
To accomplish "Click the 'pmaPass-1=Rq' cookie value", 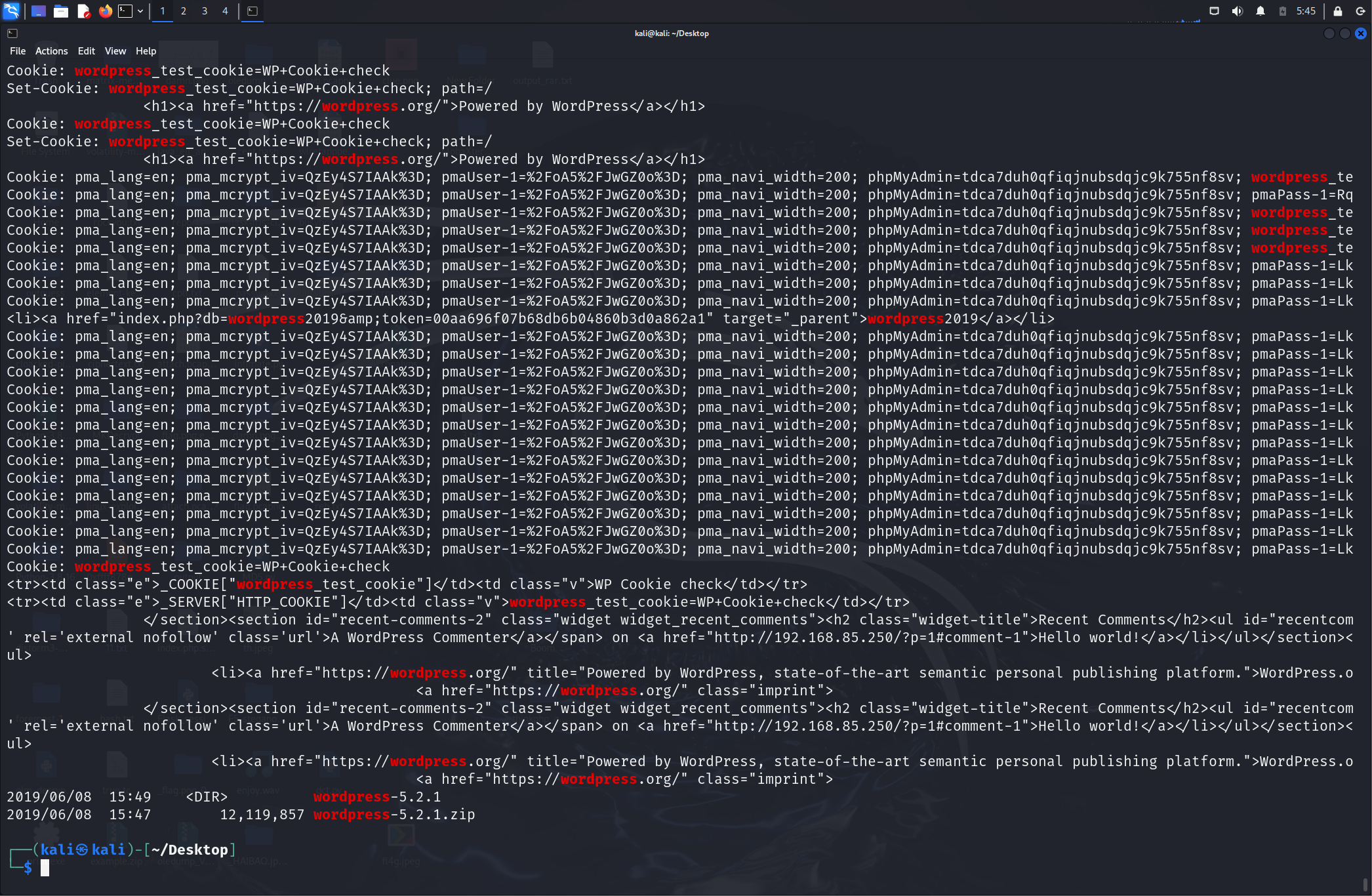I will coord(1302,195).
